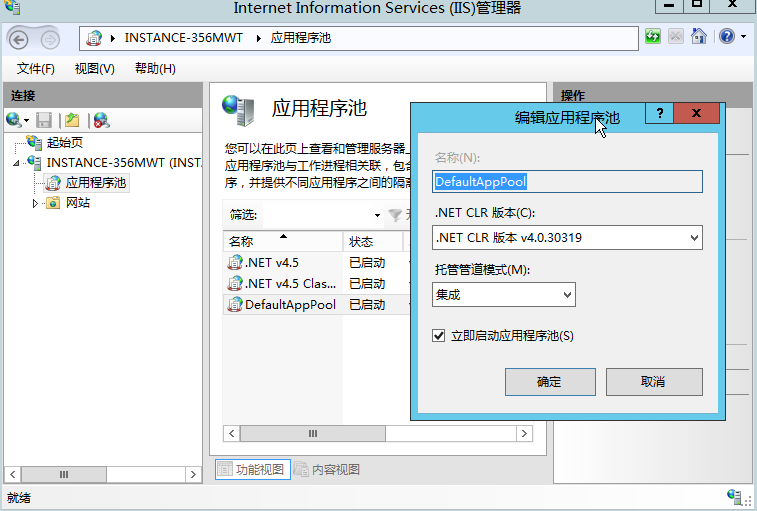Image resolution: width=757 pixels, height=511 pixels.
Task: Open the 帮助(H) menu
Action: [155, 69]
